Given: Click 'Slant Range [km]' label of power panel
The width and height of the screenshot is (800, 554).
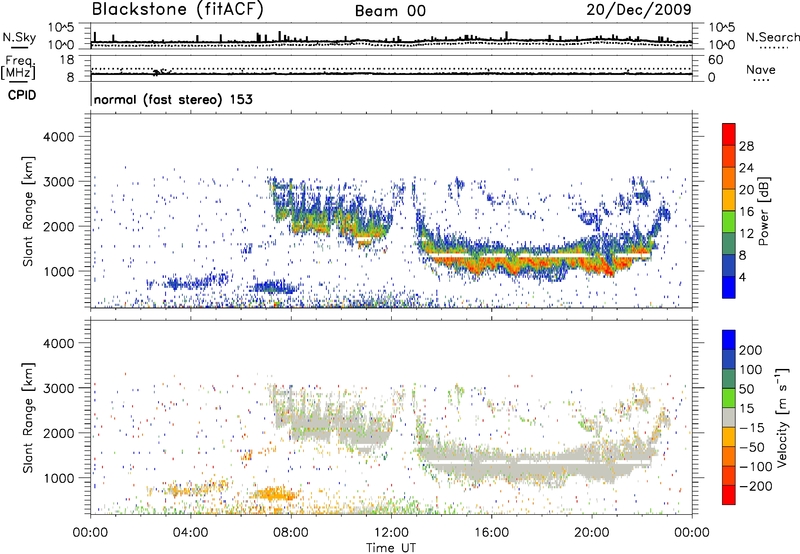Looking at the screenshot, I should [x=28, y=211].
